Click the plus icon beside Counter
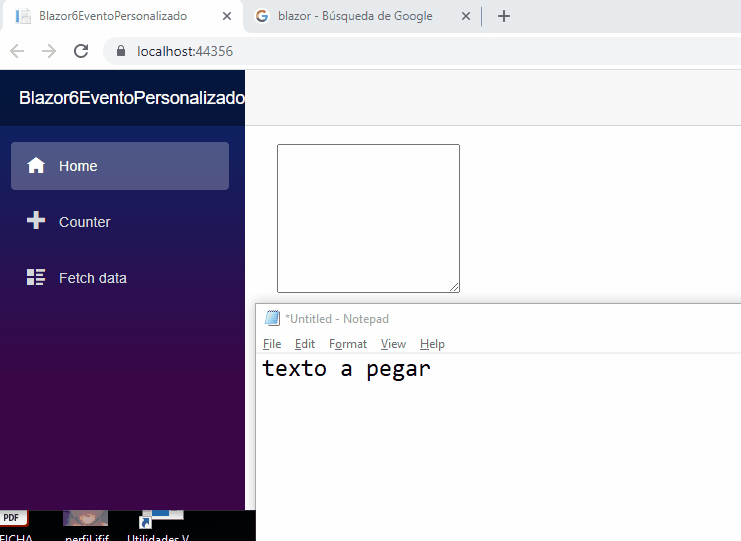The width and height of the screenshot is (741, 541). 36,222
